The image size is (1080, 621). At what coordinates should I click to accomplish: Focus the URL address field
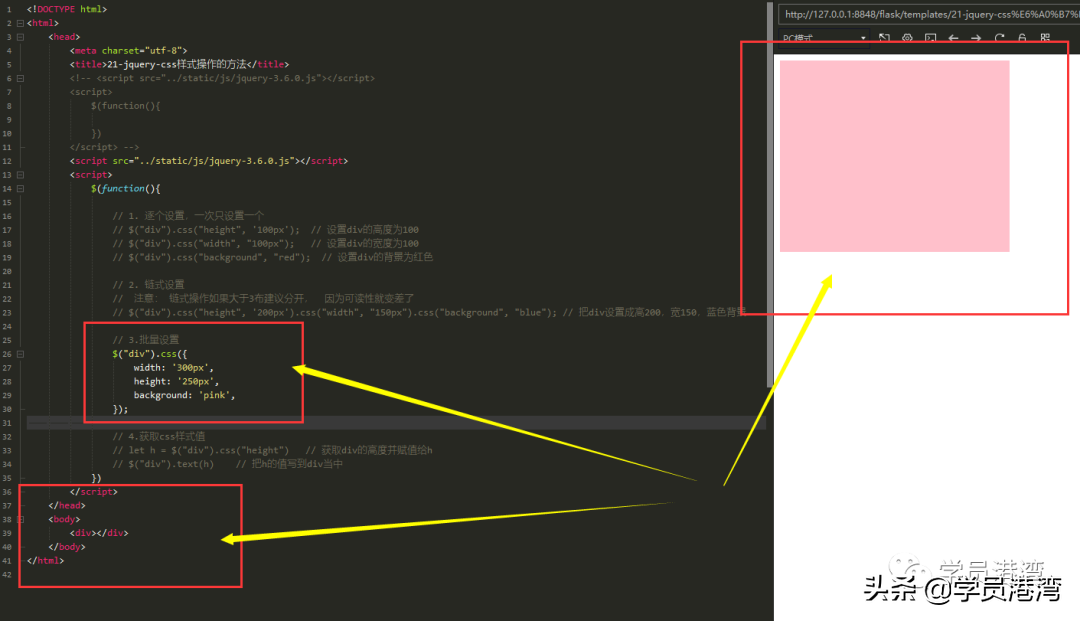(928, 14)
